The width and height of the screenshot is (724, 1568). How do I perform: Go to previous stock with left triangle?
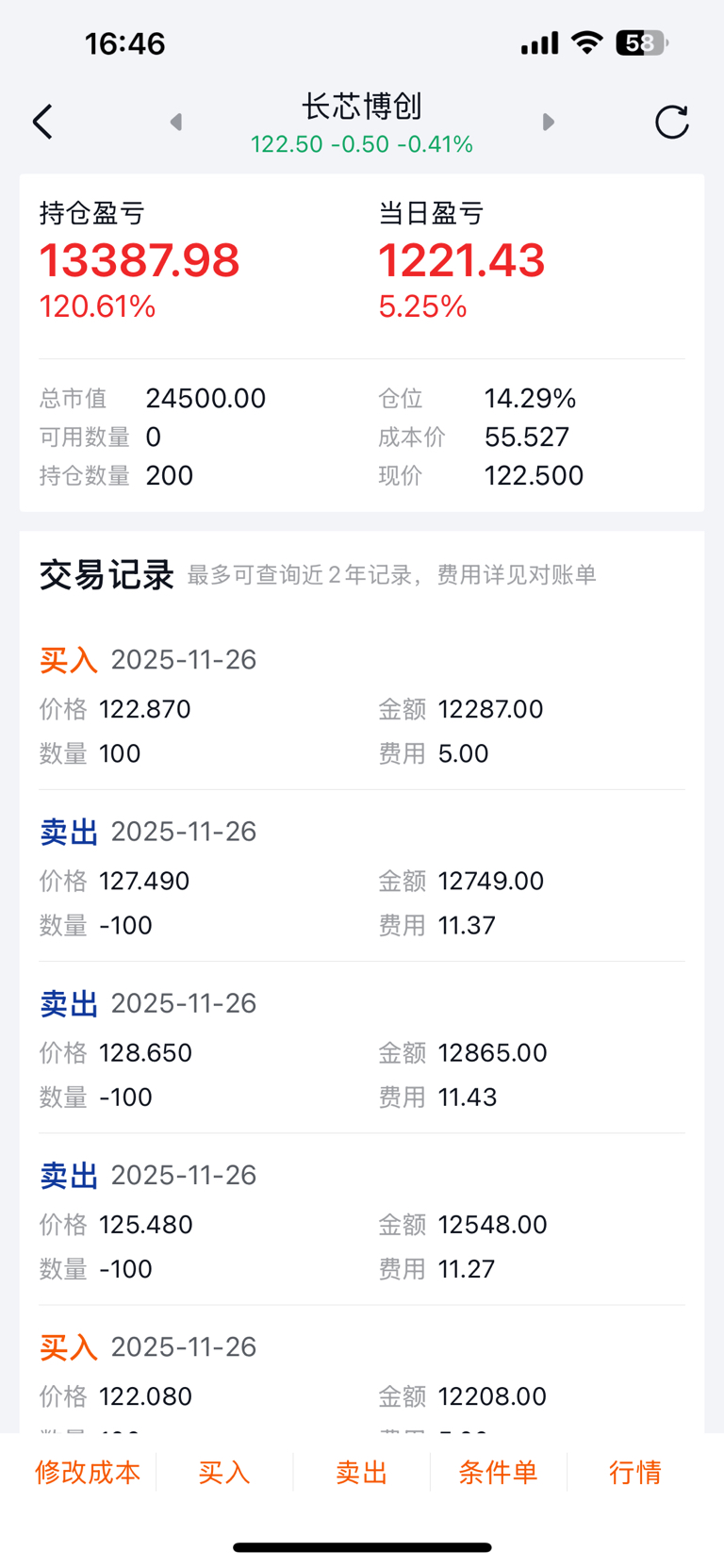[x=175, y=123]
